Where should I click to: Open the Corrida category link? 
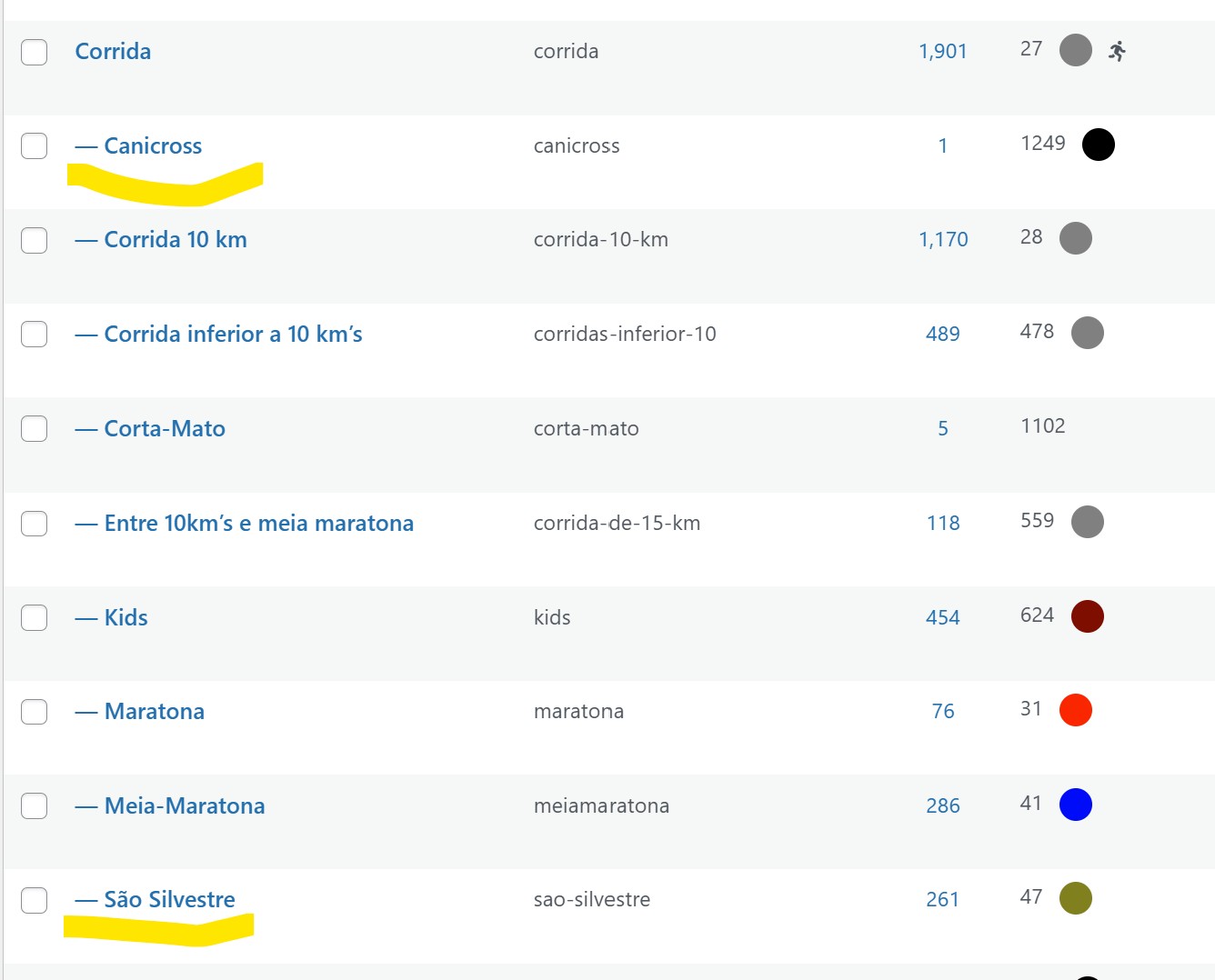pyautogui.click(x=113, y=51)
